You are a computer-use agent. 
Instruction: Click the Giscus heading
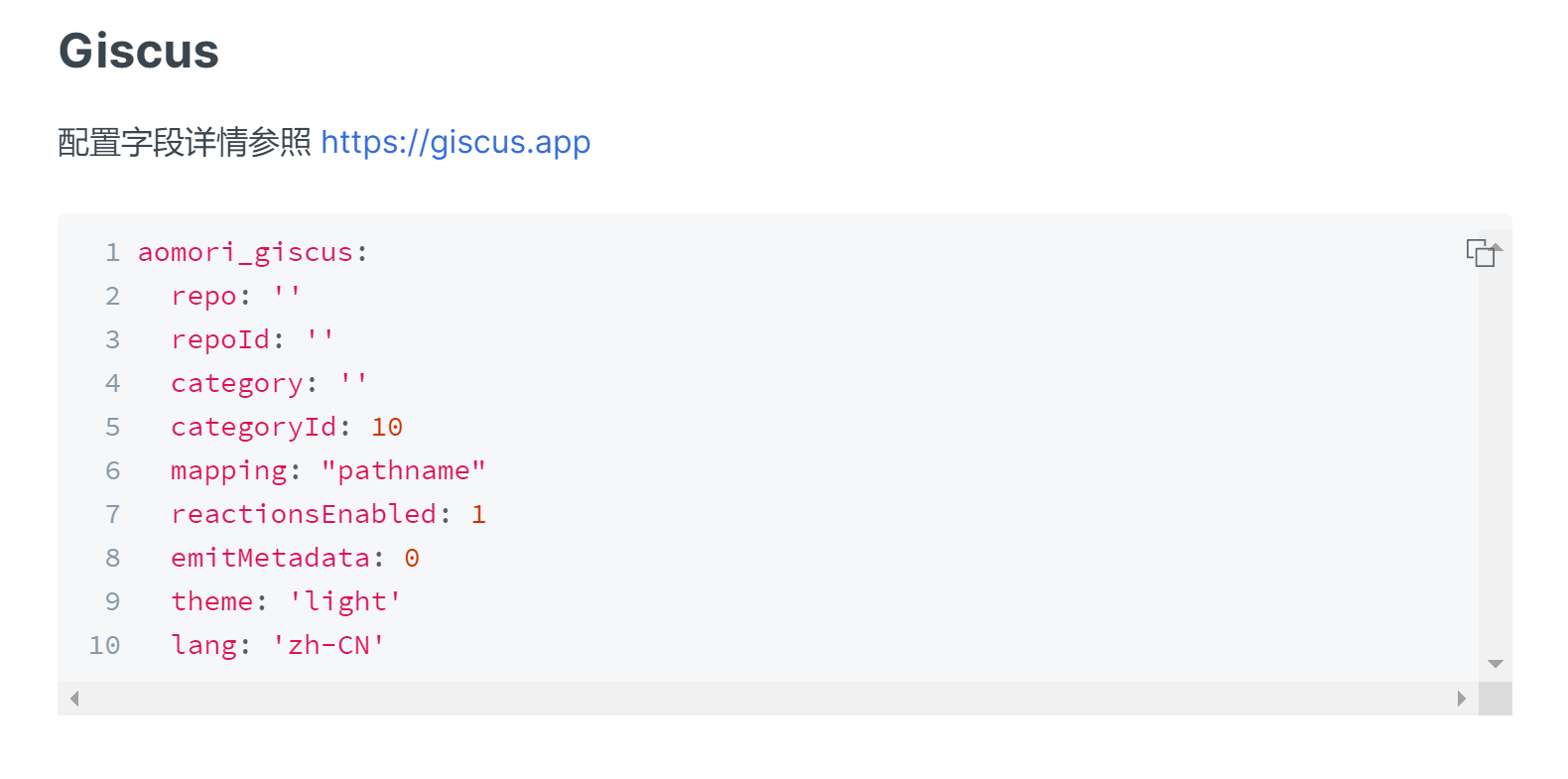click(x=139, y=52)
